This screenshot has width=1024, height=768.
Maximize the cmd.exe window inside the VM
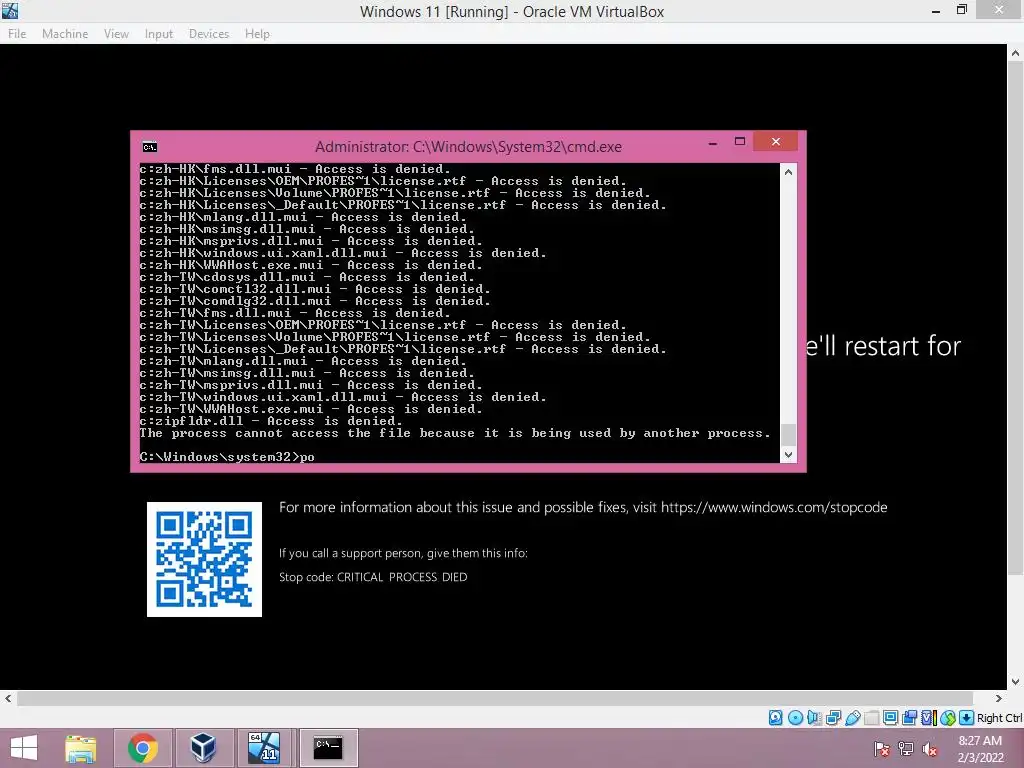pos(740,142)
